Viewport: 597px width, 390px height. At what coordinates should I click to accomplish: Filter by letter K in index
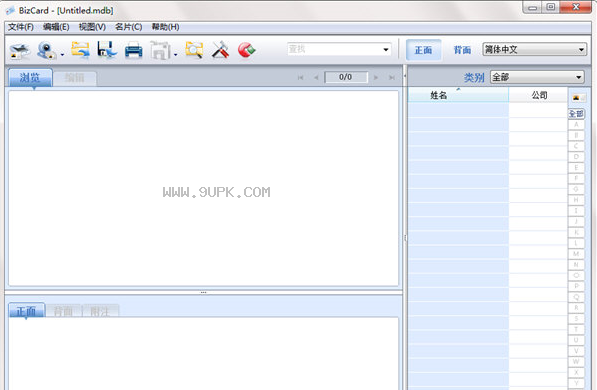pos(576,232)
